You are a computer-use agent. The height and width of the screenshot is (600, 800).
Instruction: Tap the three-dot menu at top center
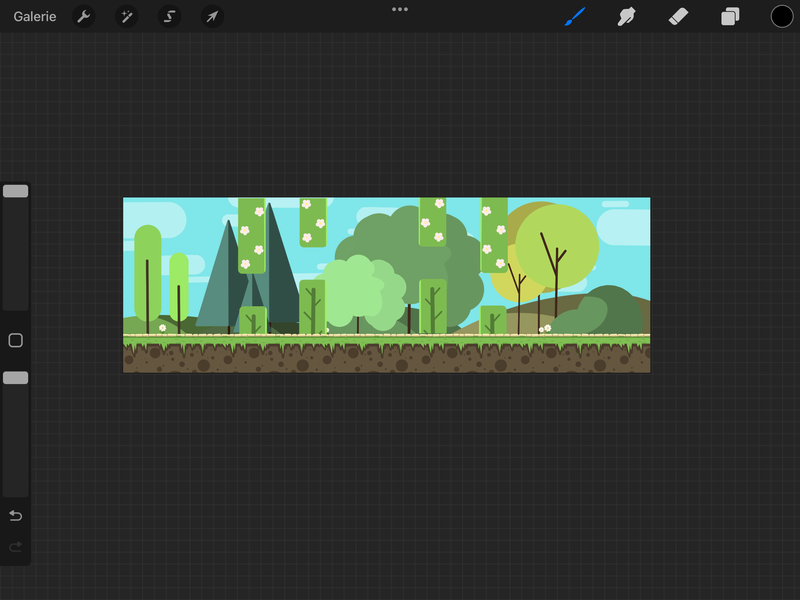tap(400, 9)
